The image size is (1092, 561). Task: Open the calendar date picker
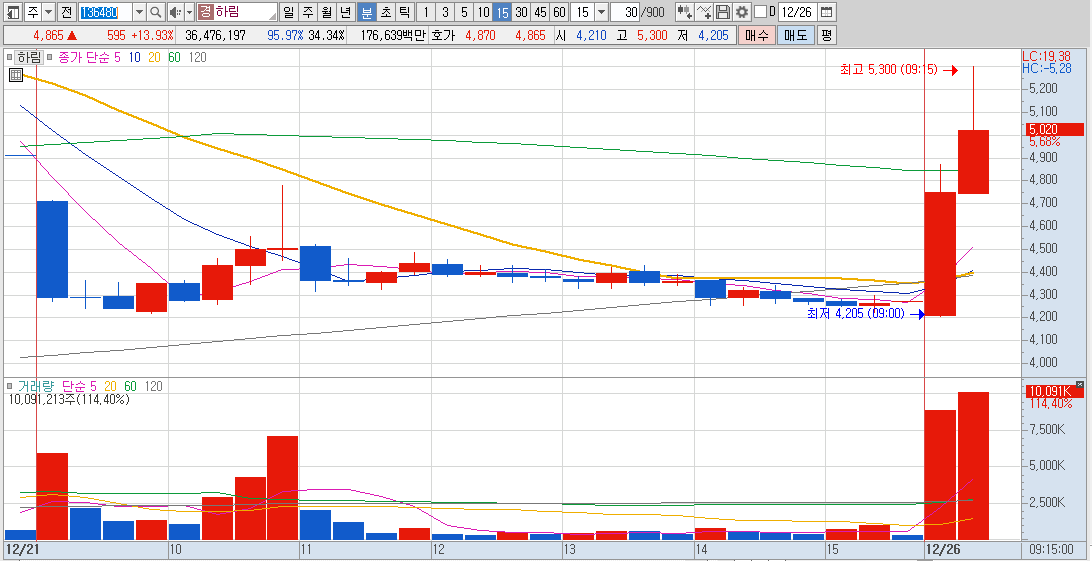click(826, 12)
